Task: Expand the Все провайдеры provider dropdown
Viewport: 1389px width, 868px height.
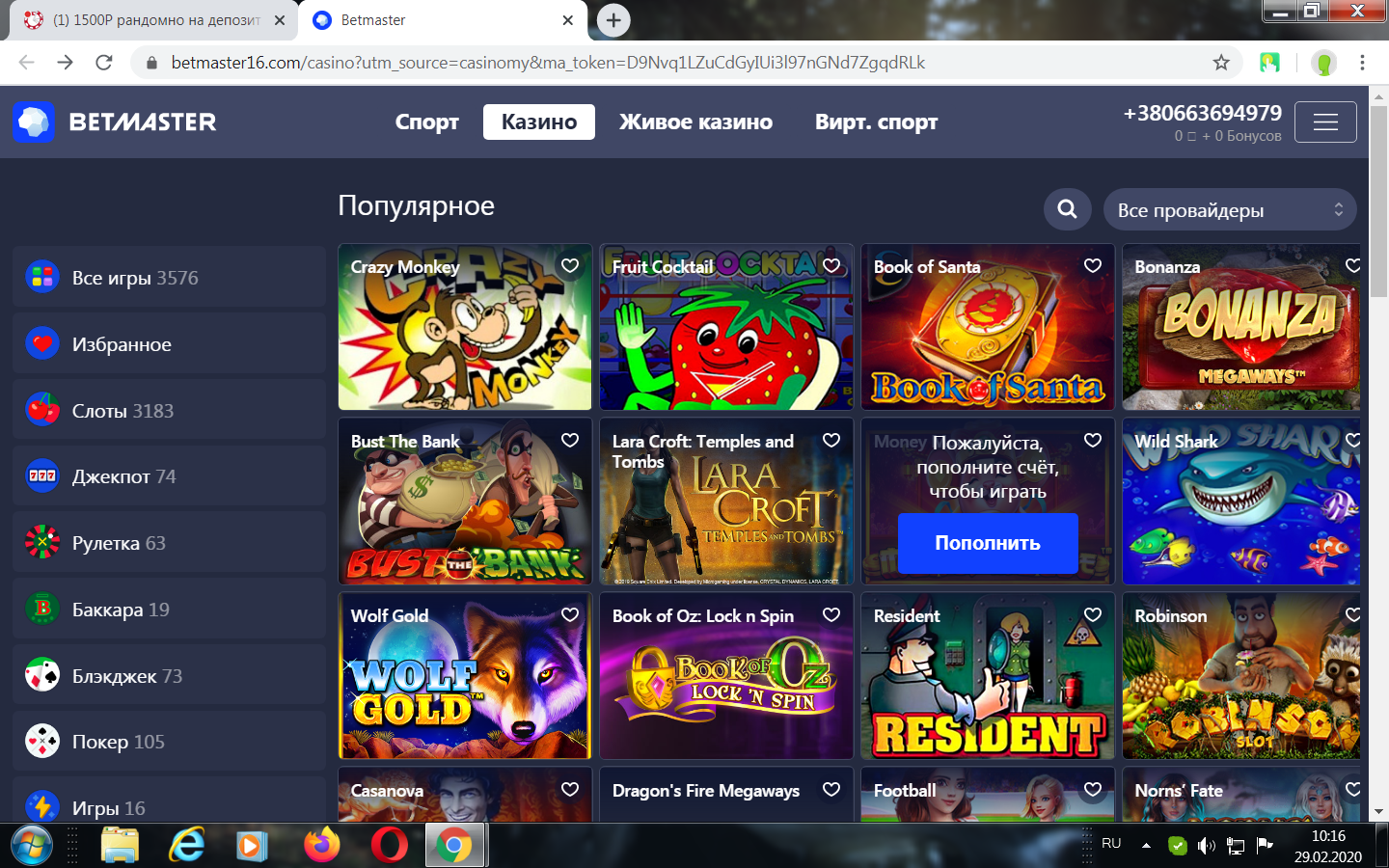Action: pyautogui.click(x=1230, y=209)
